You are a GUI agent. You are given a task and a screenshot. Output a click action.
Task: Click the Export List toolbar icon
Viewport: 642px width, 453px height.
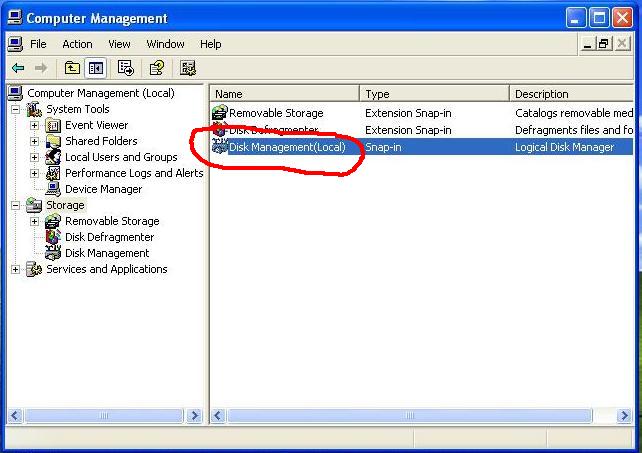tap(125, 68)
